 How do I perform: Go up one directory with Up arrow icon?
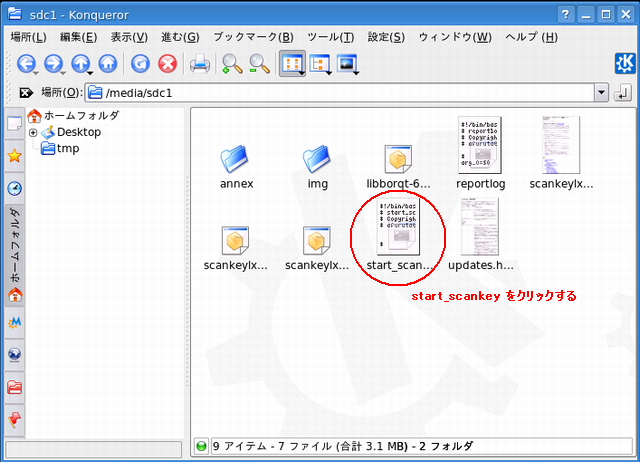[80, 63]
